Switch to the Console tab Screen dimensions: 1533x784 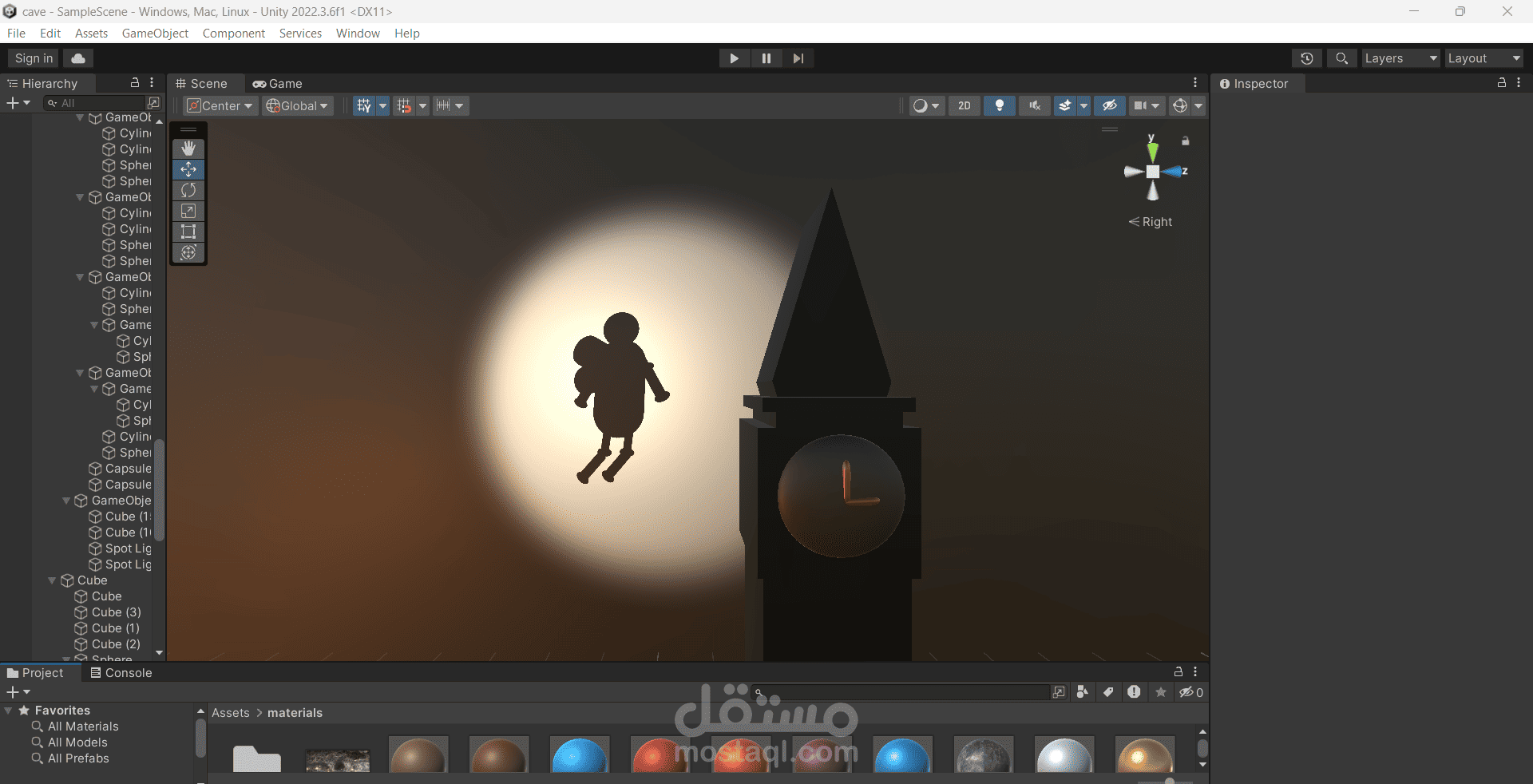(x=121, y=673)
